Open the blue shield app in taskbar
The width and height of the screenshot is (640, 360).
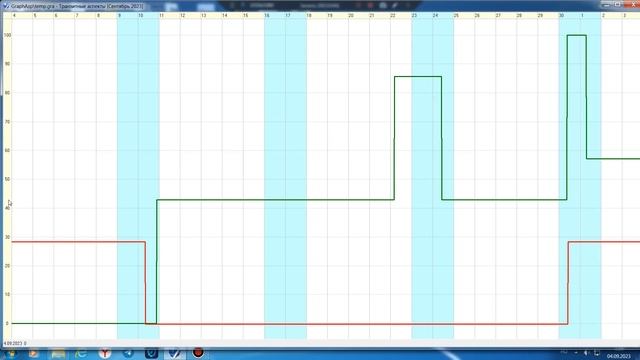coord(151,353)
